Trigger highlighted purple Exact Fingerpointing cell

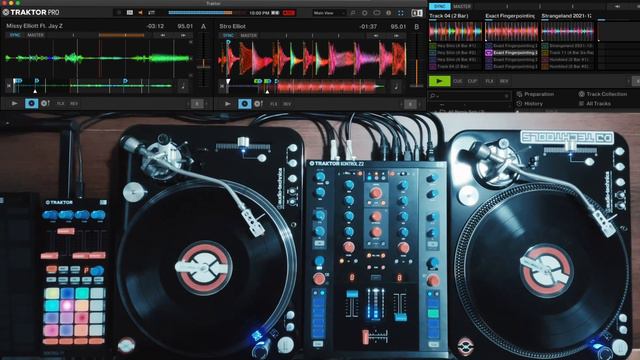pos(511,53)
